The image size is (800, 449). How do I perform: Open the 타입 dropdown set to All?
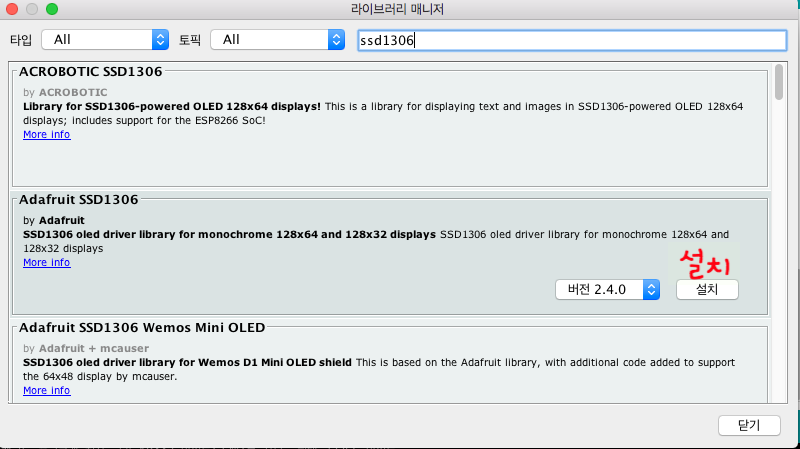(105, 40)
